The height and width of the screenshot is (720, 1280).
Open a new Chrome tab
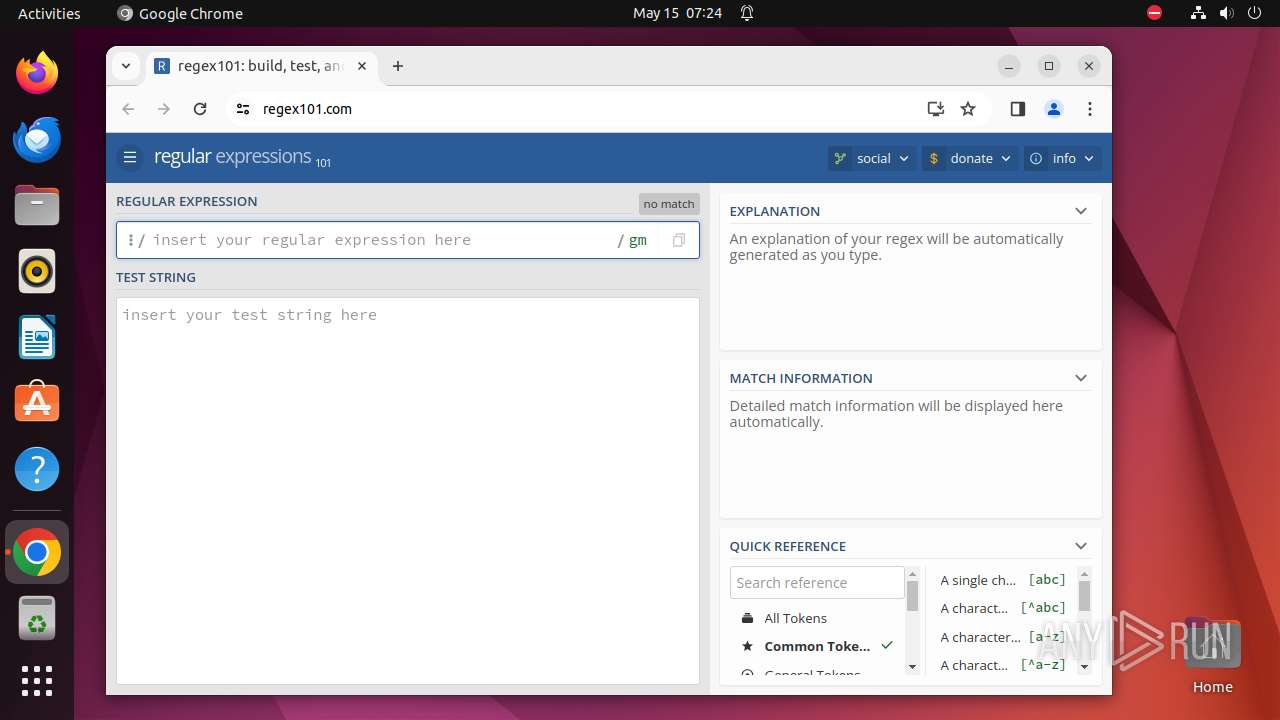(x=398, y=66)
